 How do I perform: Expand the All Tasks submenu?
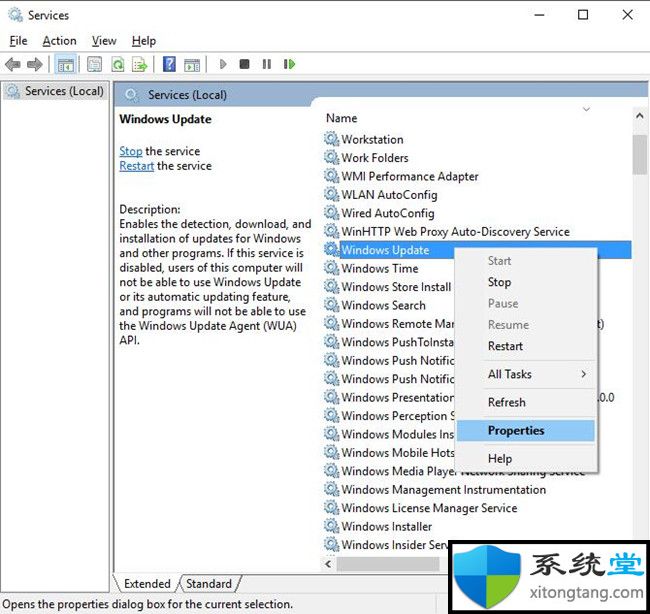point(526,374)
